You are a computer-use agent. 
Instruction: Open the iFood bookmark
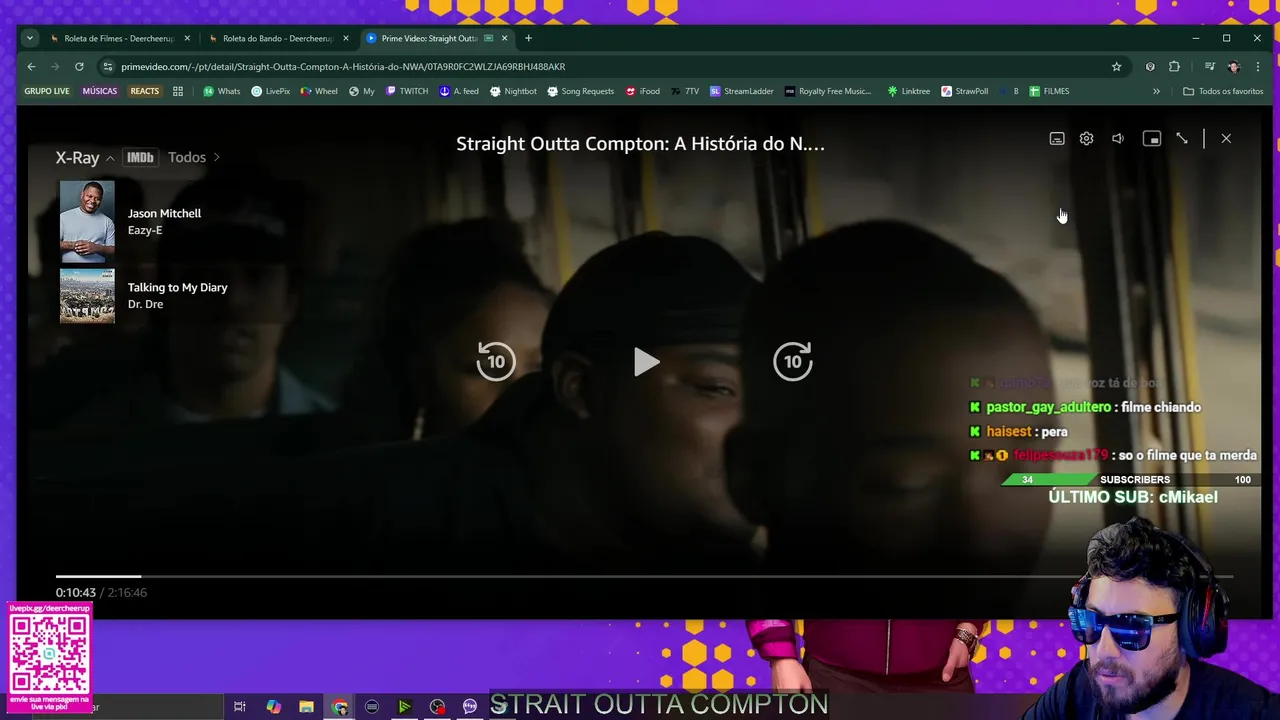[643, 91]
